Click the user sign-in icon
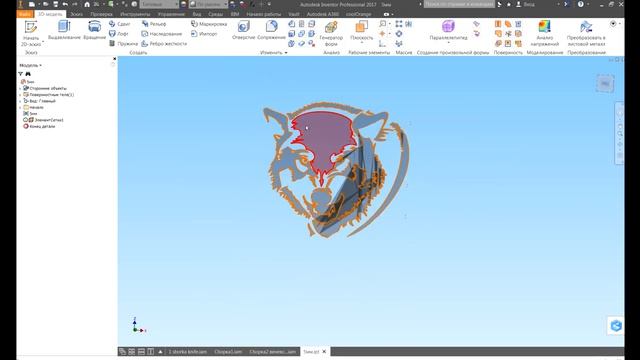The image size is (640, 360). pos(518,4)
